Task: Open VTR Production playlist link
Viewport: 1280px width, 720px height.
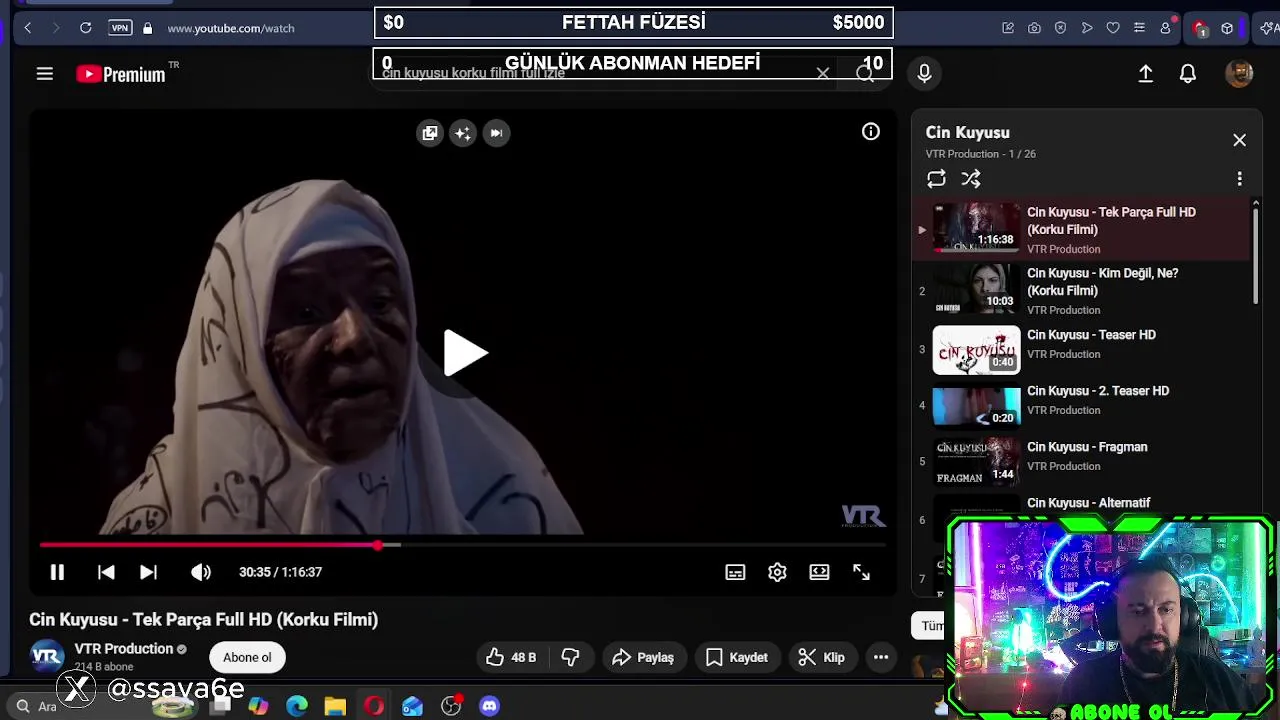Action: (962, 154)
